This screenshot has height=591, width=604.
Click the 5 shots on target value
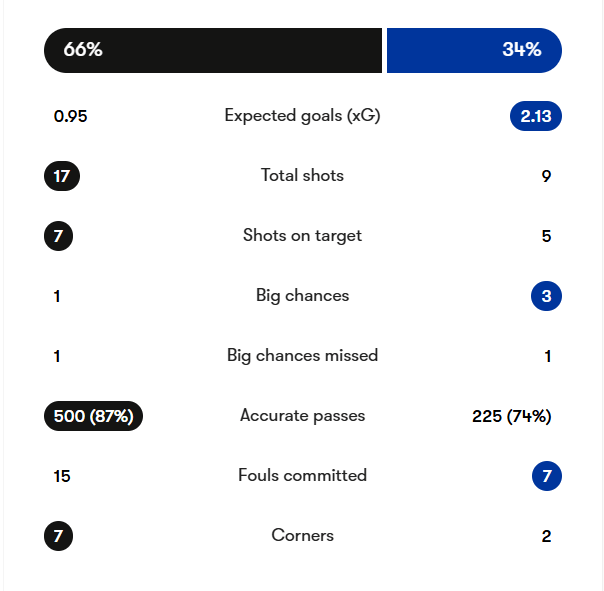pos(546,237)
